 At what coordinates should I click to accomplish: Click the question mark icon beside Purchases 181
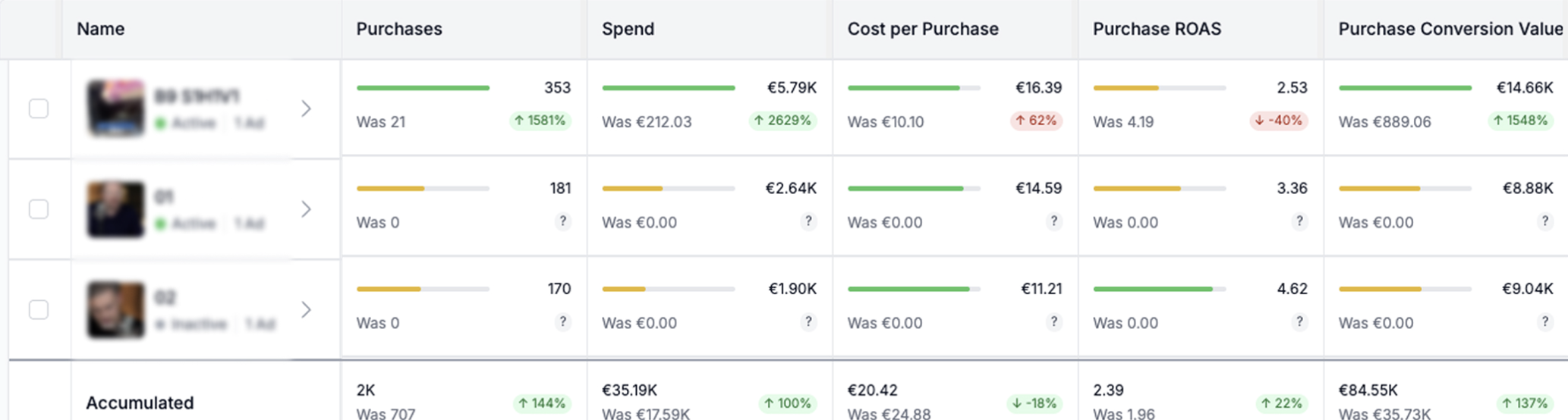(562, 221)
